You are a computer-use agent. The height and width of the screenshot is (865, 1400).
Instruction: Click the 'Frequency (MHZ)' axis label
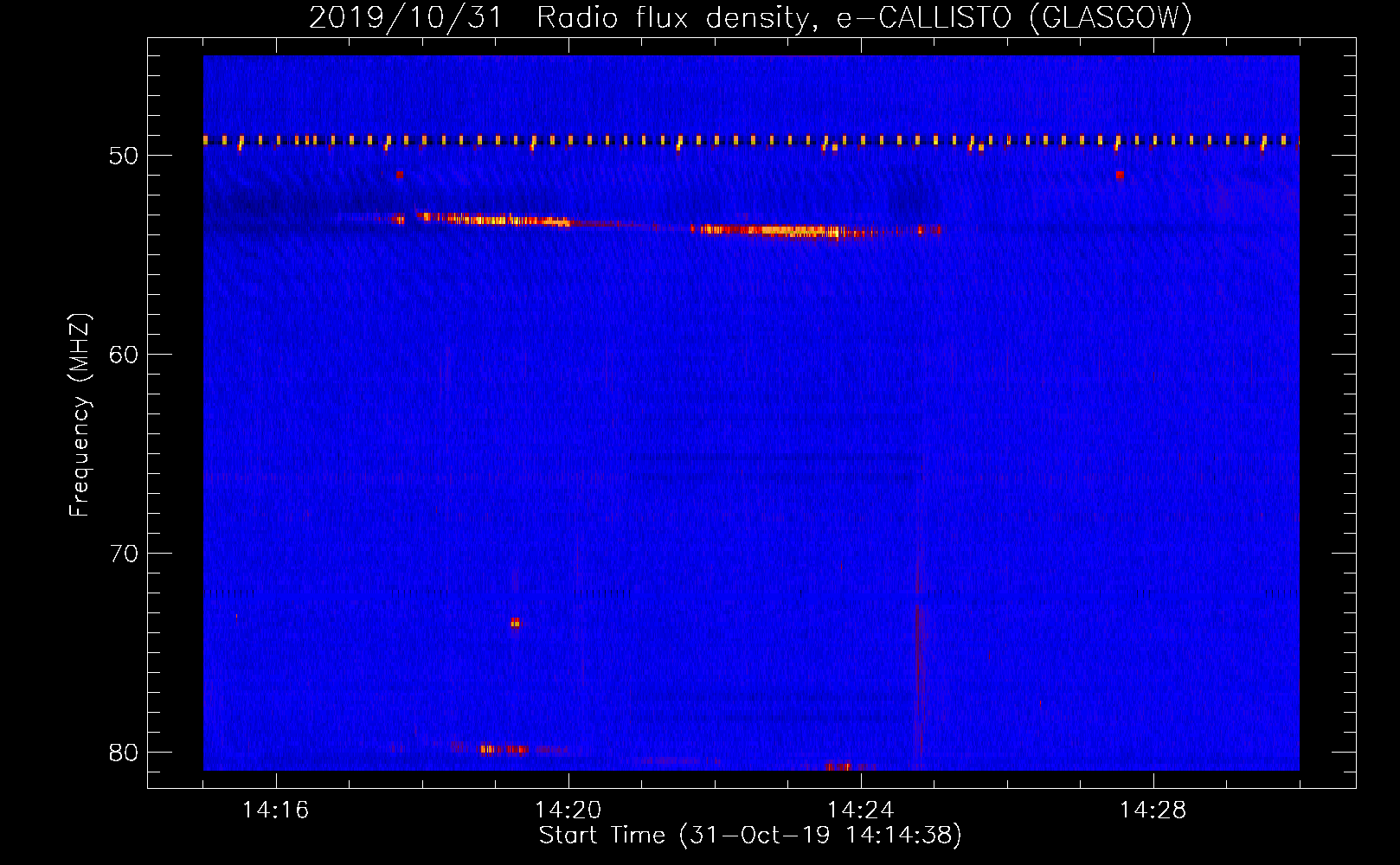click(80, 415)
